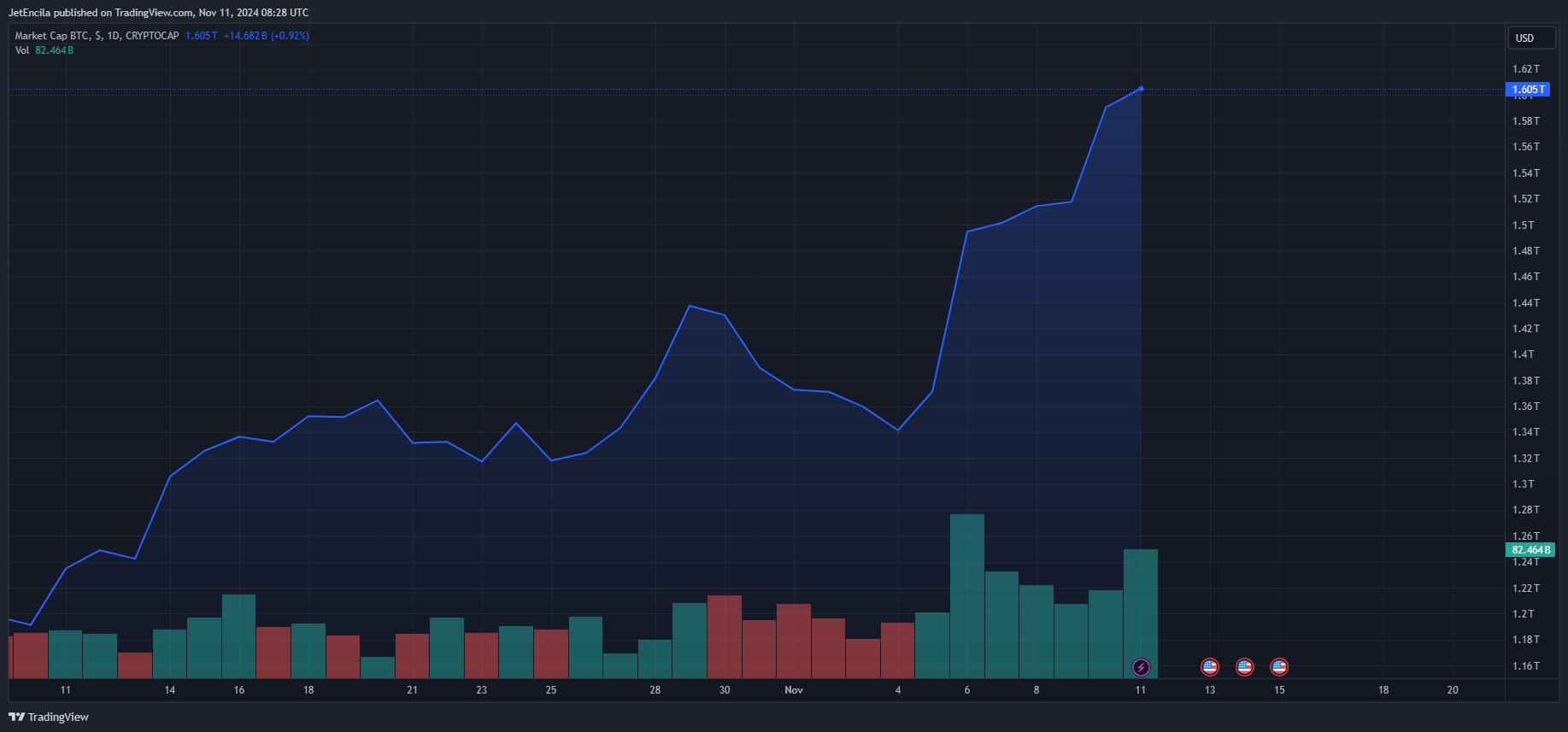Click 1.5 T on the price scale
The height and width of the screenshot is (732, 1568).
pyautogui.click(x=1524, y=225)
